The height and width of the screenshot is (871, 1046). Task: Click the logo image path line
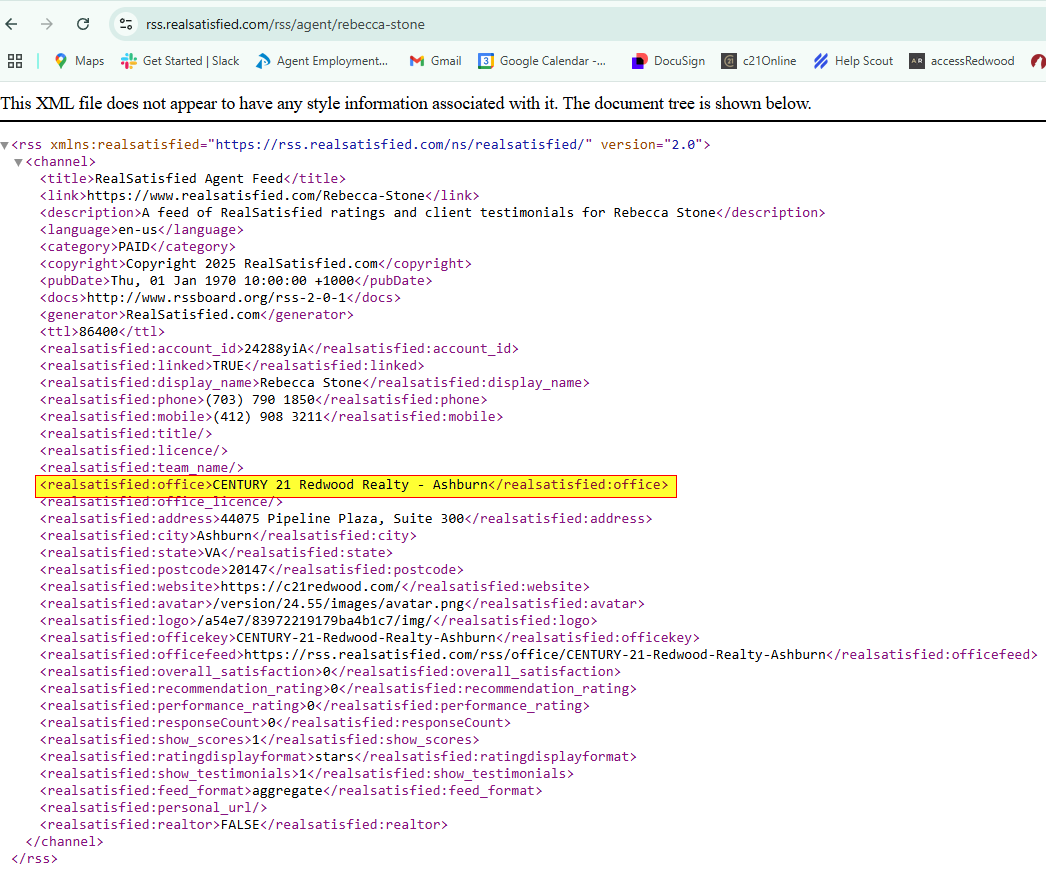point(319,621)
